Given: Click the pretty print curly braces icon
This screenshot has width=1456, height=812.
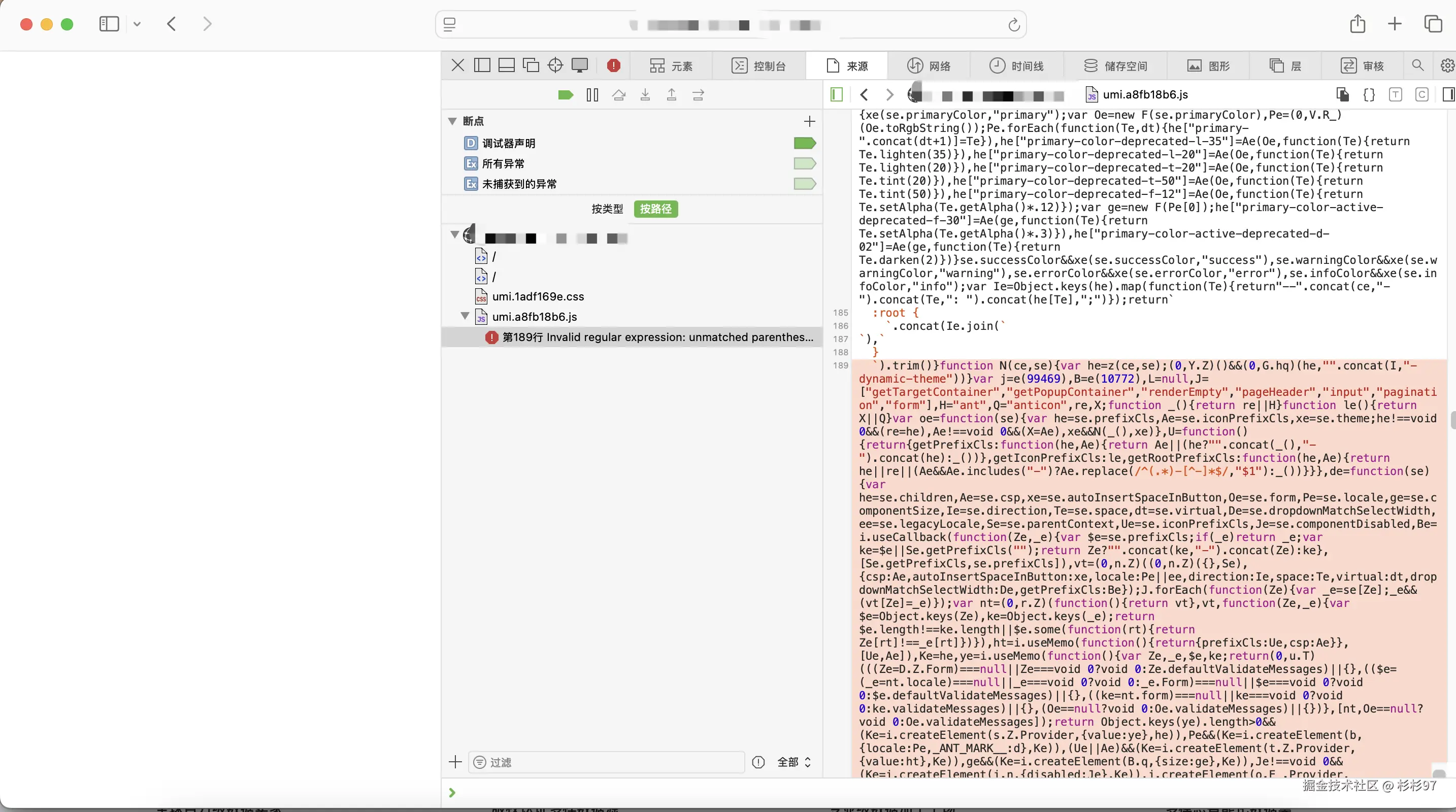Looking at the screenshot, I should pos(1368,94).
